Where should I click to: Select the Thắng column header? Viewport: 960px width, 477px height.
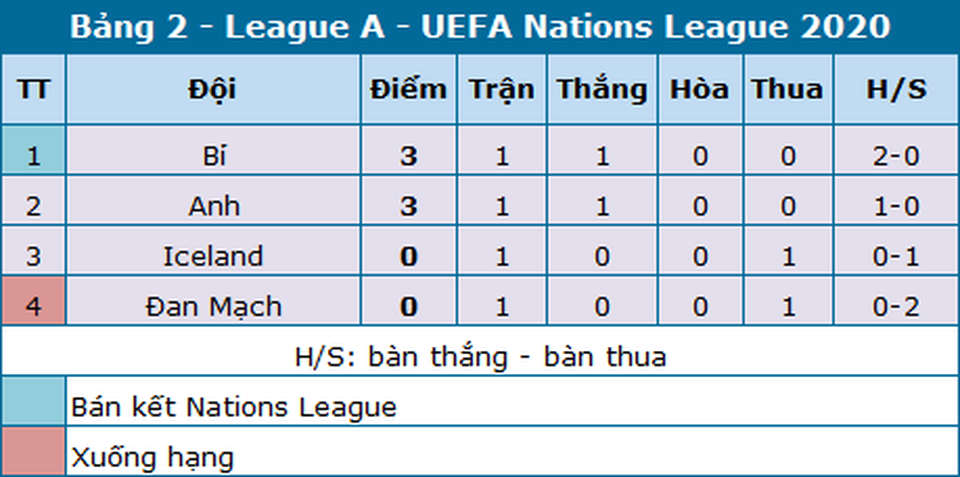point(601,89)
